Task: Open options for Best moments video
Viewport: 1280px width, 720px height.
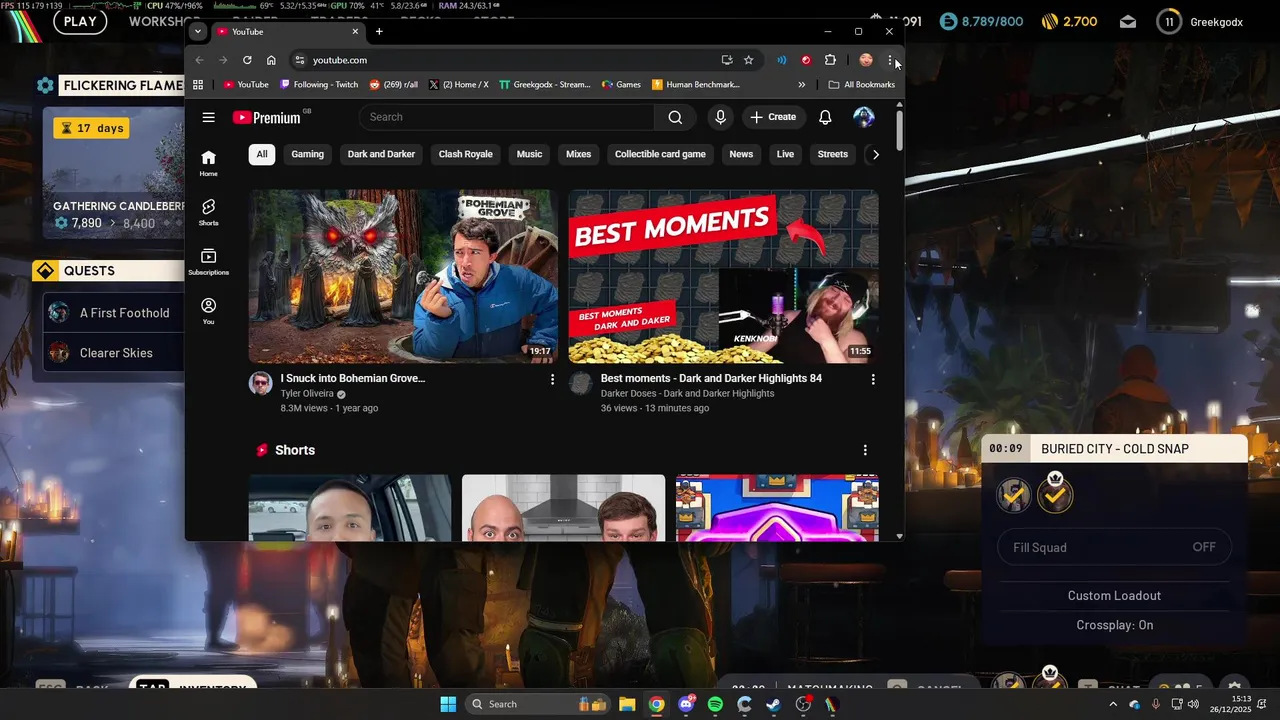Action: [x=873, y=380]
